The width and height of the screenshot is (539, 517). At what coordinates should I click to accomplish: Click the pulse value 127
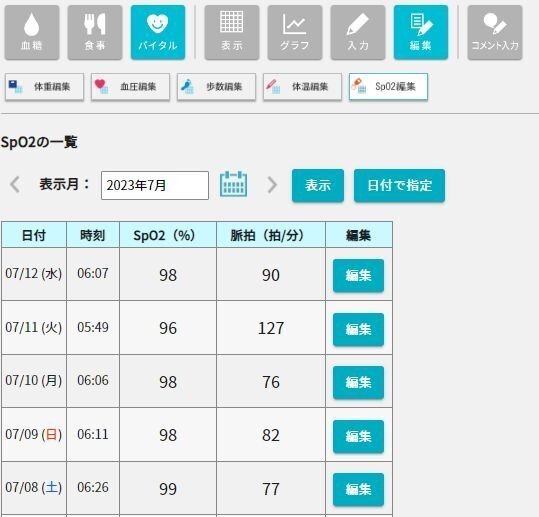[271, 328]
